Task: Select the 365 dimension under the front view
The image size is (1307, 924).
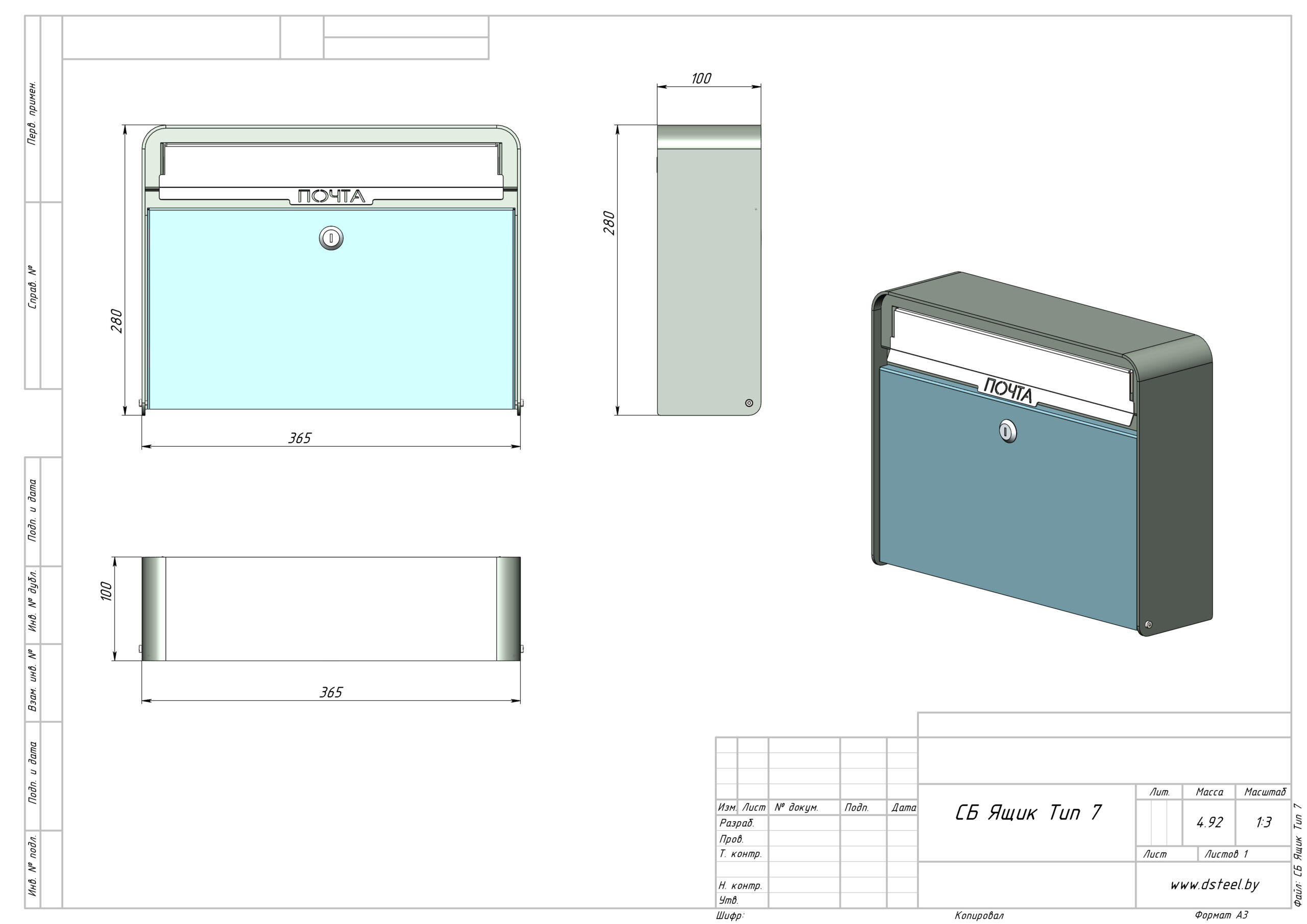Action: tap(299, 438)
